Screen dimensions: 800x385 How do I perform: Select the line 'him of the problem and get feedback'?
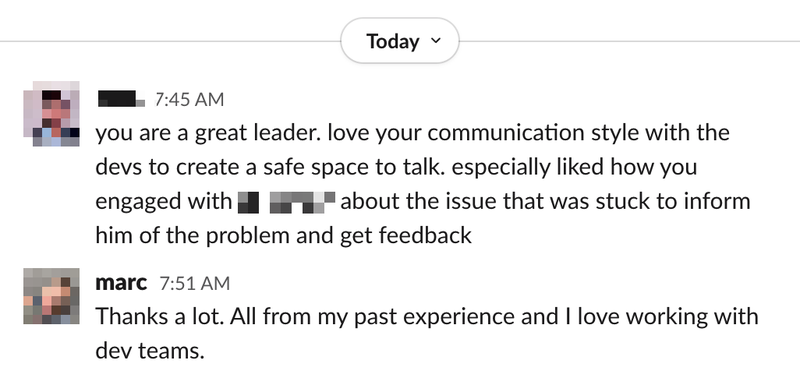coord(284,236)
